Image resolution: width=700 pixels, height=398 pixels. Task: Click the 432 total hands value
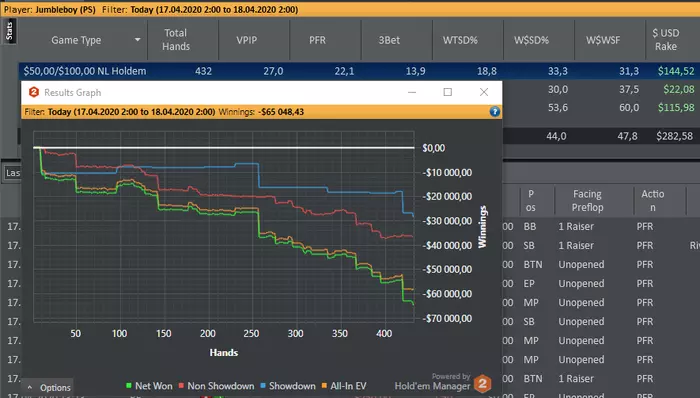(203, 71)
